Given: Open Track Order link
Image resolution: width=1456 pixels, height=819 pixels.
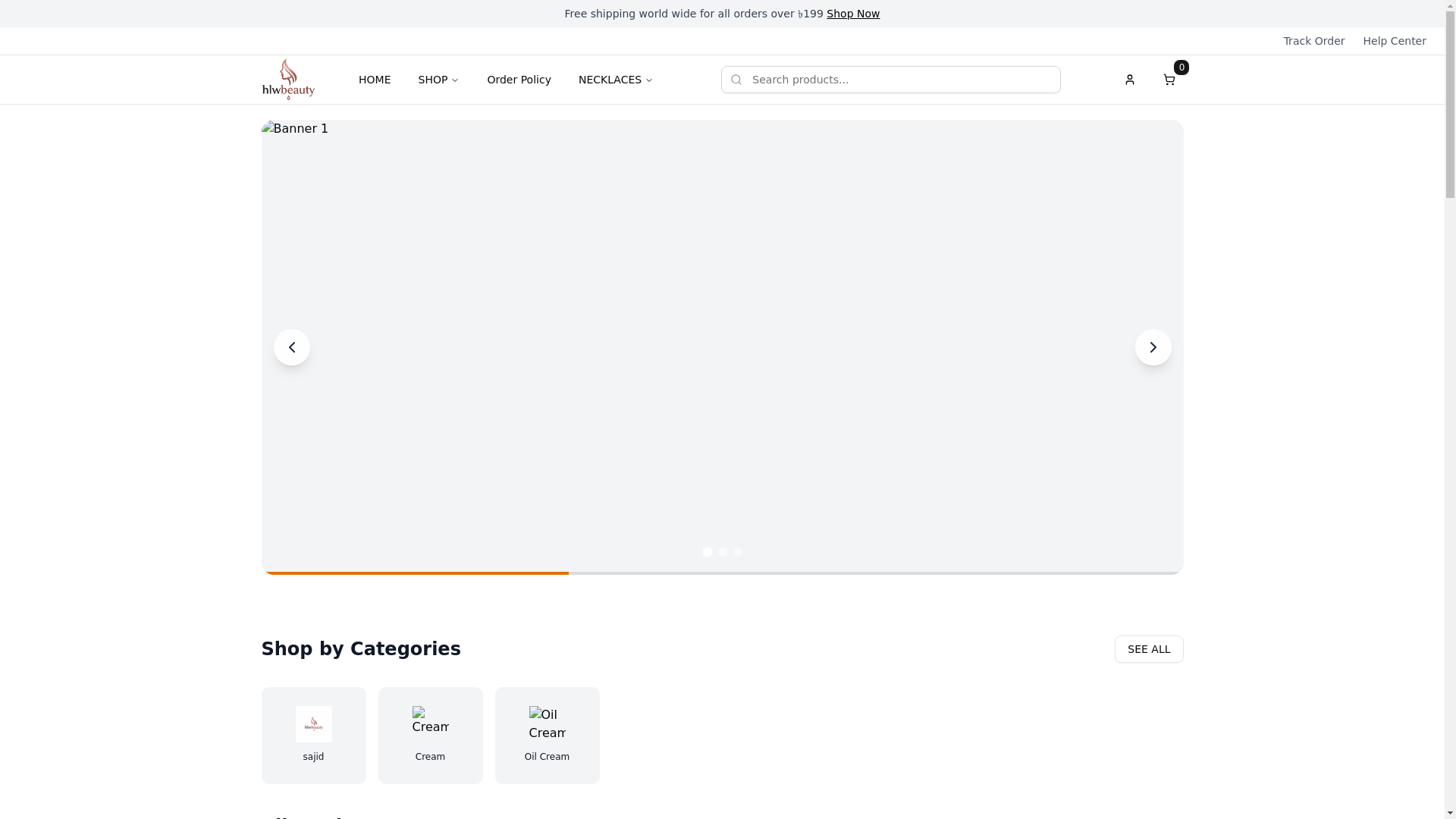Looking at the screenshot, I should coord(1313,41).
